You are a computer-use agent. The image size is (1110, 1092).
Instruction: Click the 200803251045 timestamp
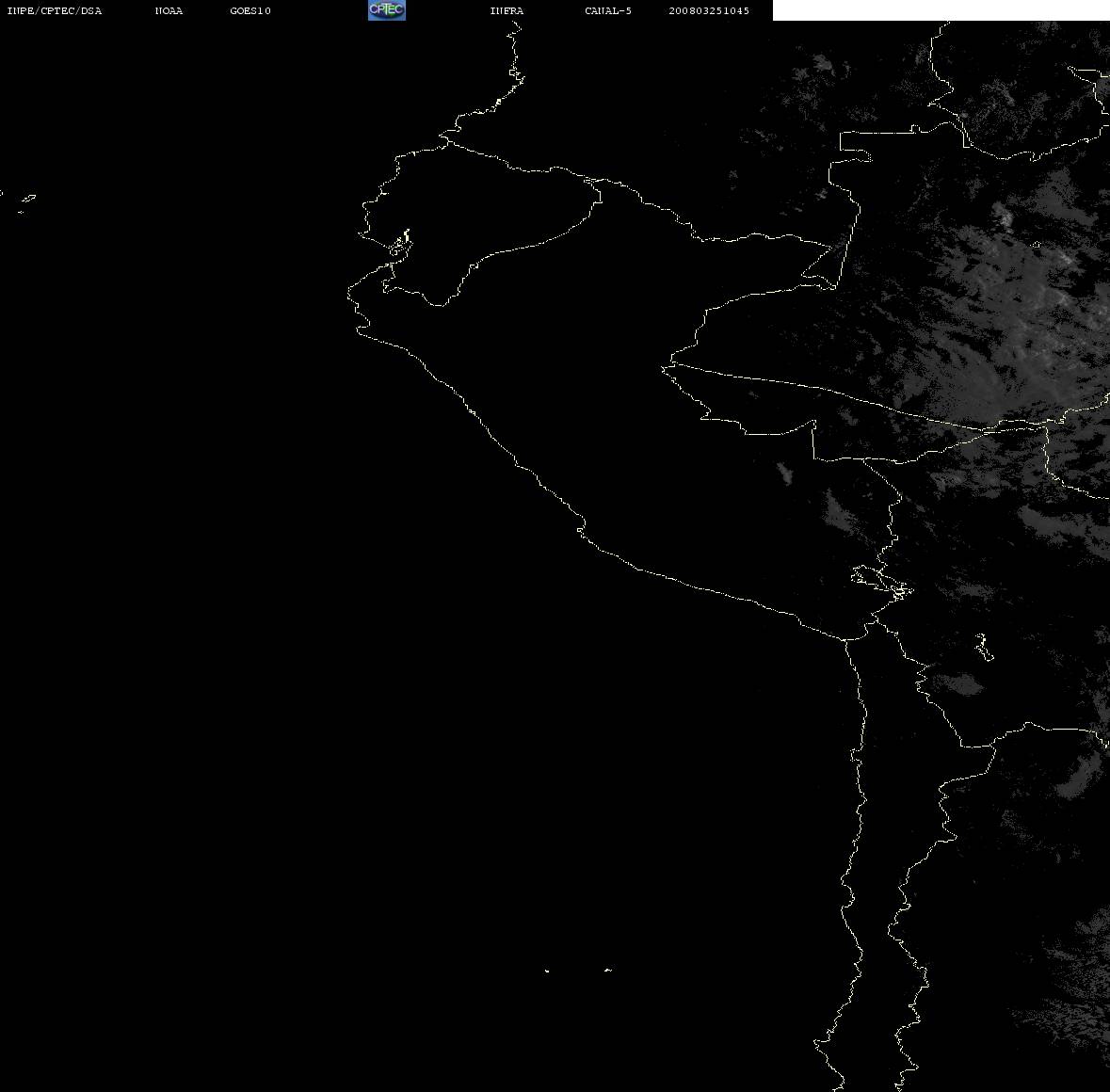(709, 10)
